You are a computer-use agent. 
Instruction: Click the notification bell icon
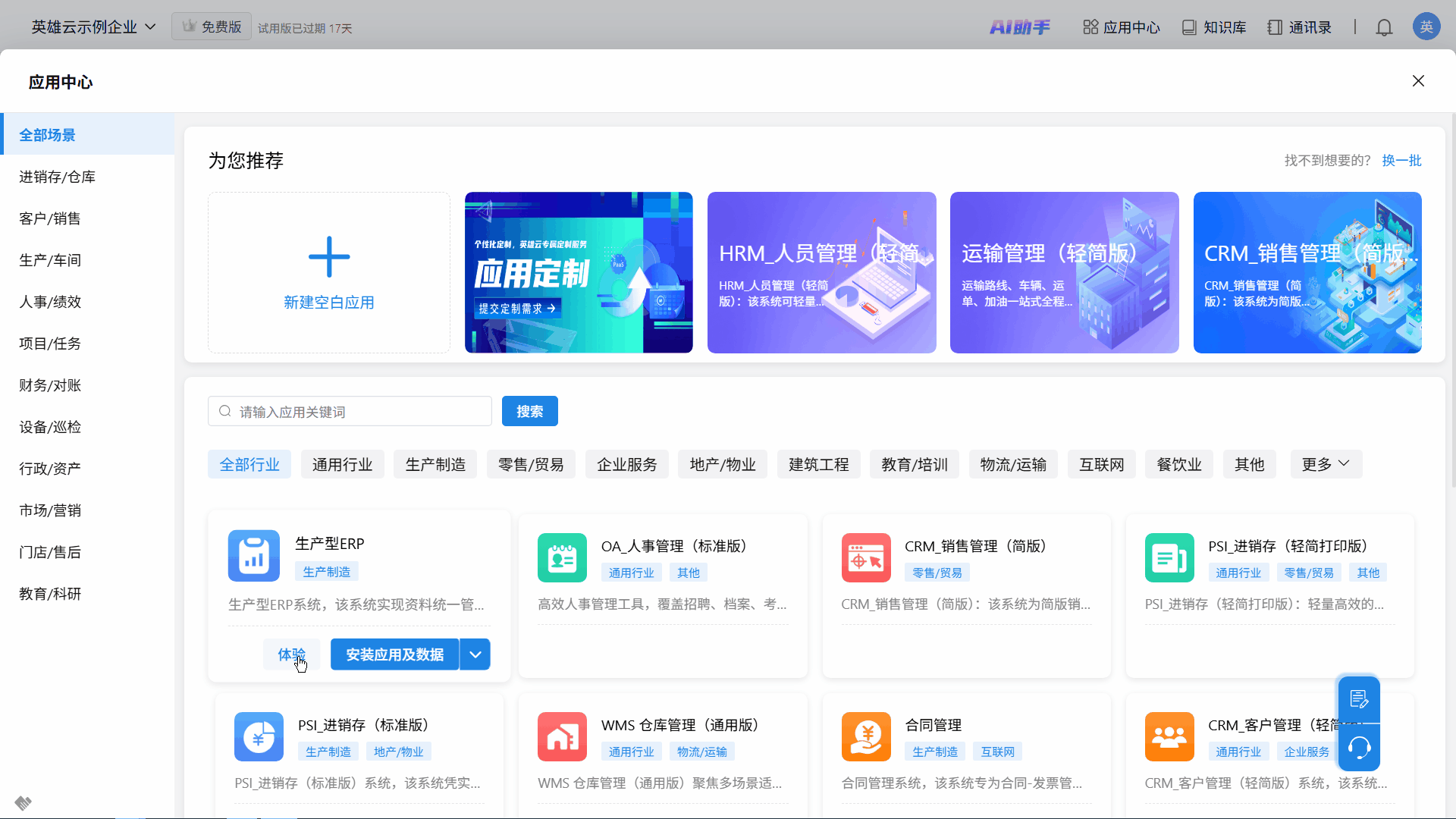pos(1384,28)
